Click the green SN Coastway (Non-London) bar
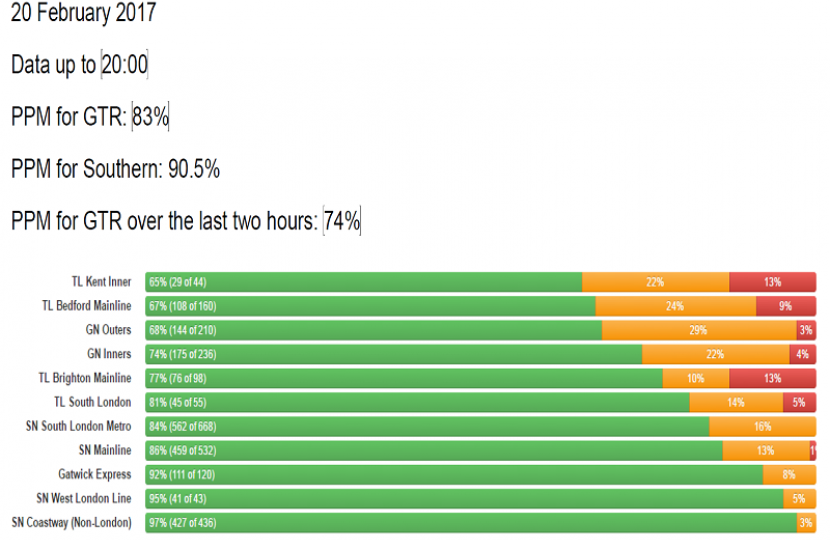 point(470,522)
